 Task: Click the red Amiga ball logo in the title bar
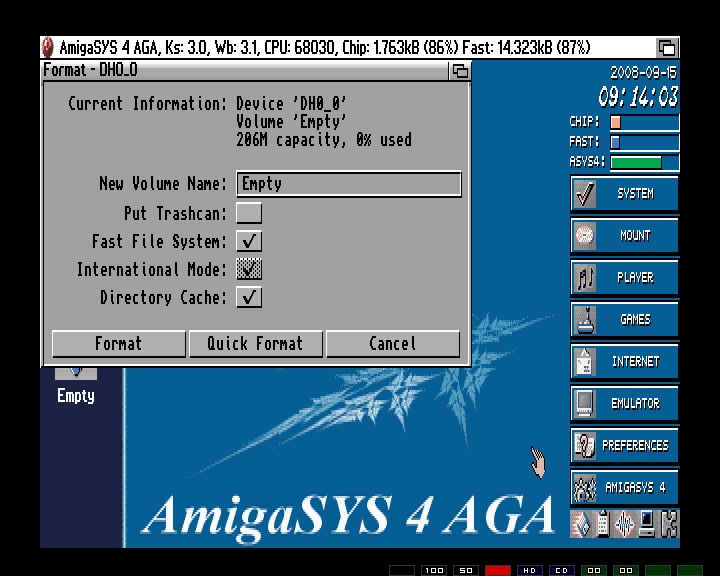pyautogui.click(x=47, y=47)
